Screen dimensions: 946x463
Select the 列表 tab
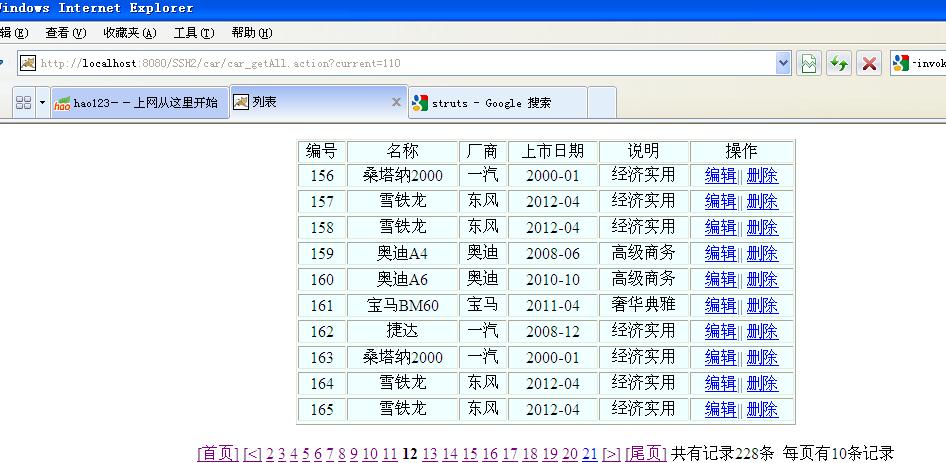pyautogui.click(x=319, y=102)
